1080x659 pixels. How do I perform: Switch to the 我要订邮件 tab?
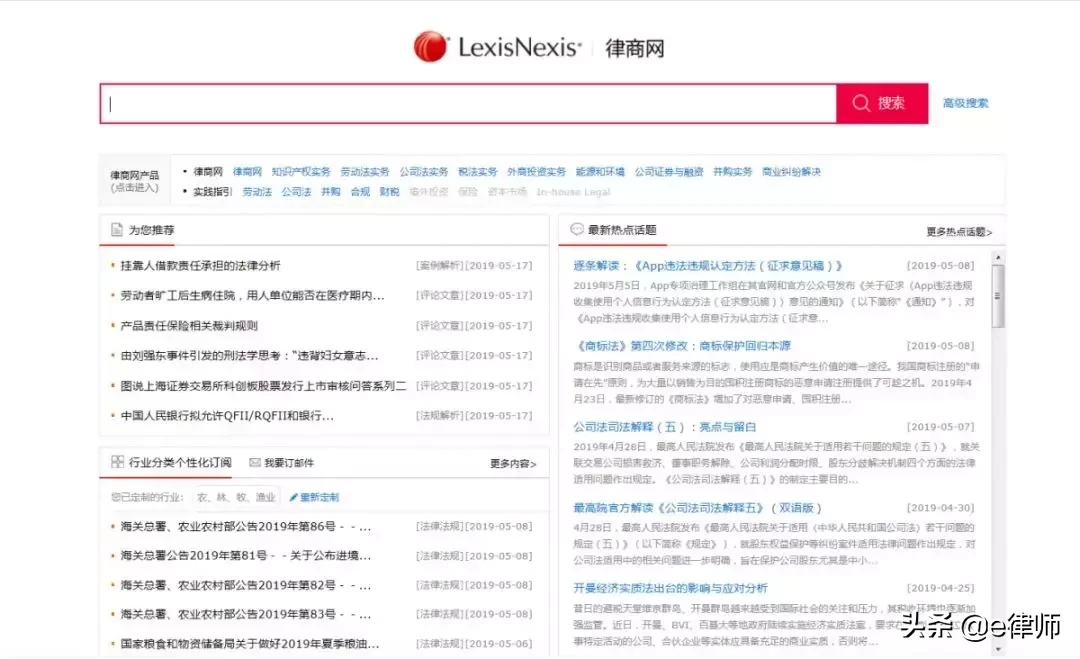coord(288,461)
